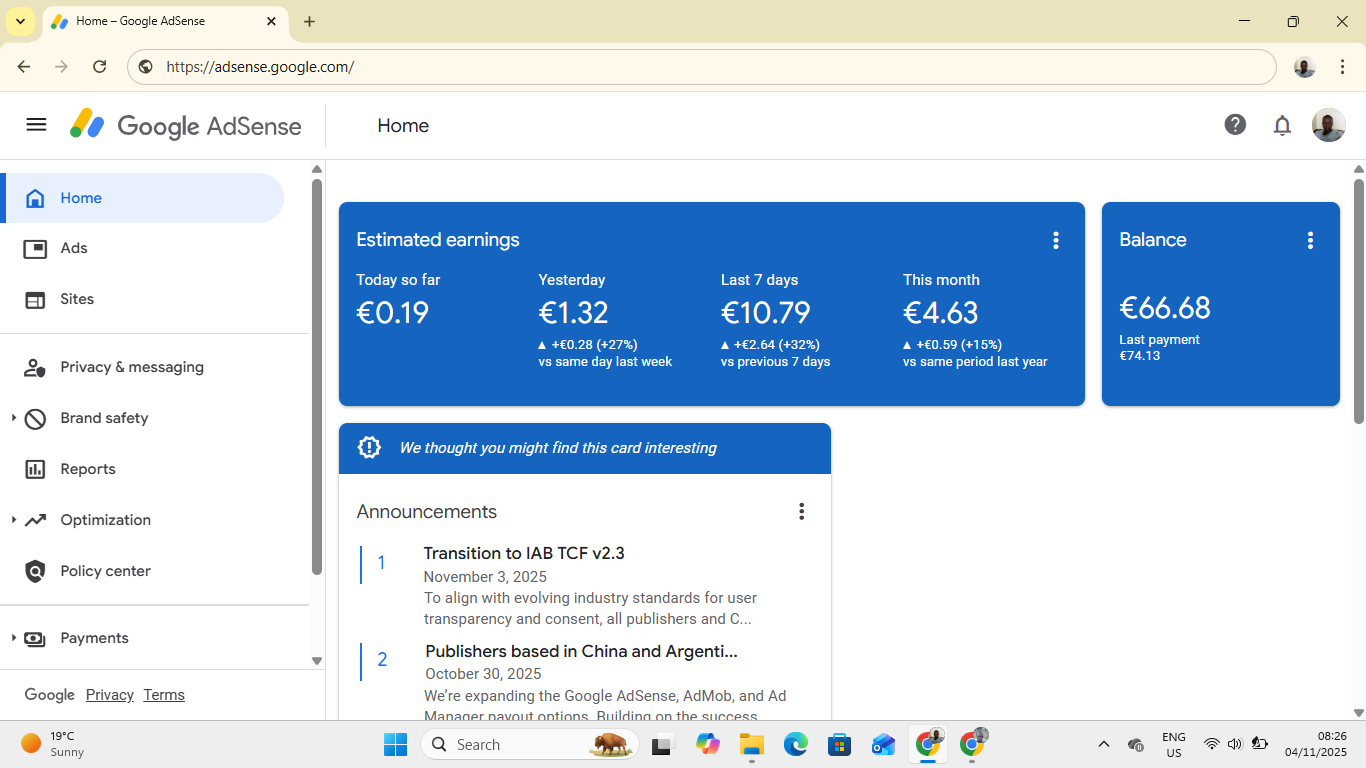
Task: Open the Google account avatar
Action: click(x=1328, y=125)
